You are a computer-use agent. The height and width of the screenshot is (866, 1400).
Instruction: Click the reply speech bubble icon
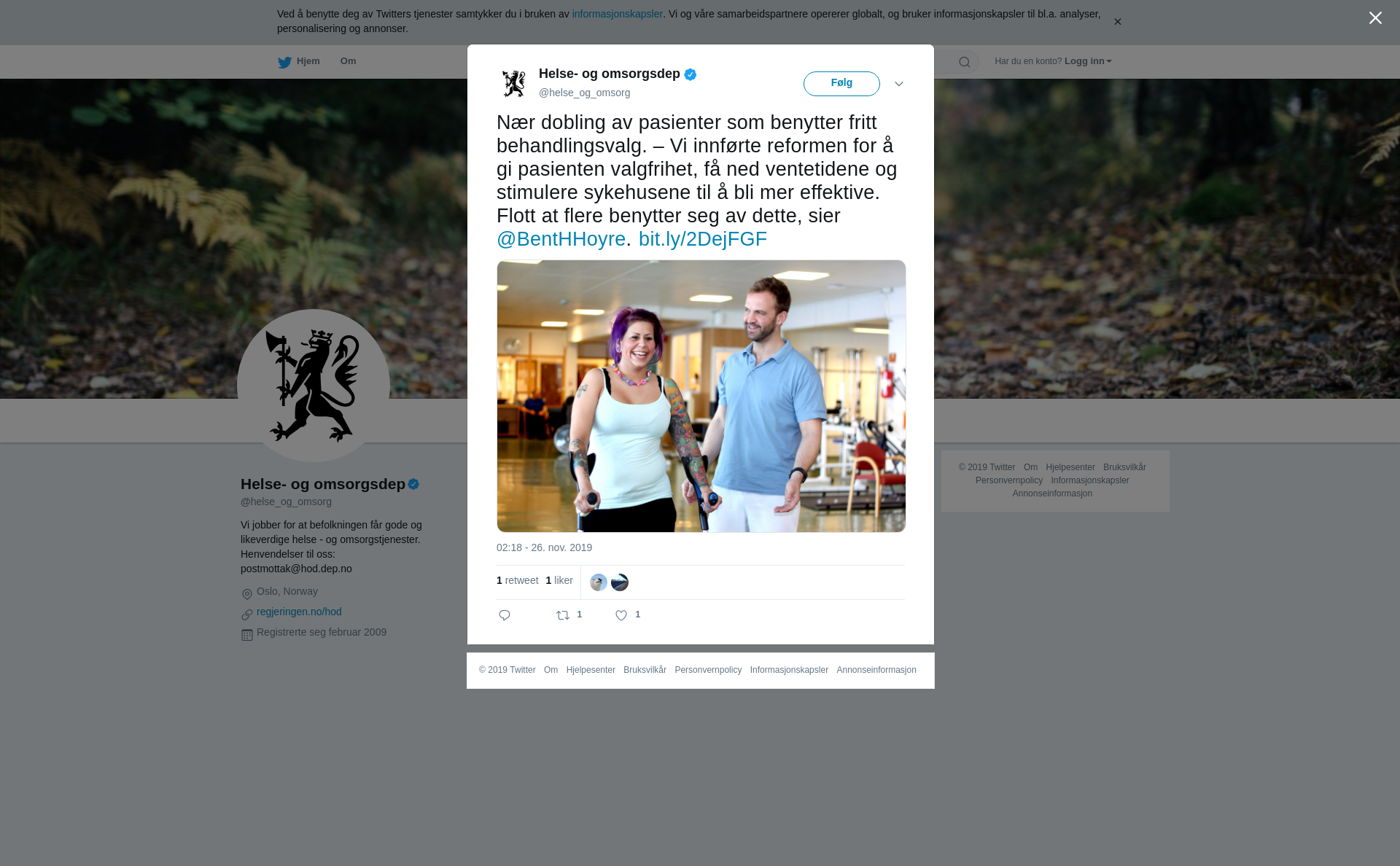[x=505, y=615]
